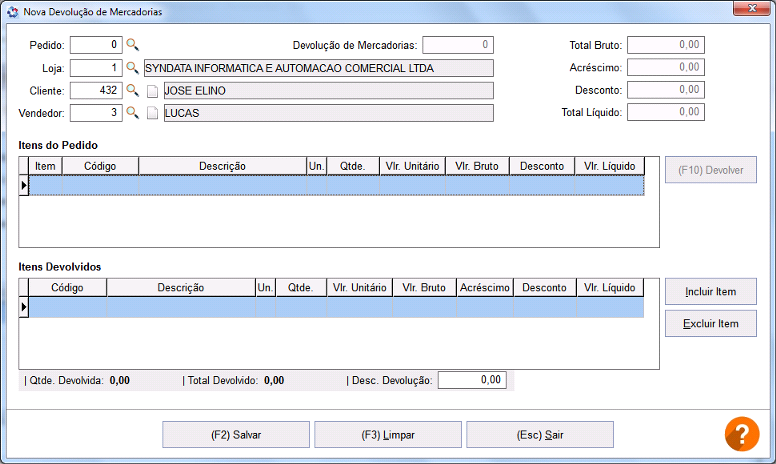Click Un. header in Itens Devolvidos

pyautogui.click(x=266, y=288)
